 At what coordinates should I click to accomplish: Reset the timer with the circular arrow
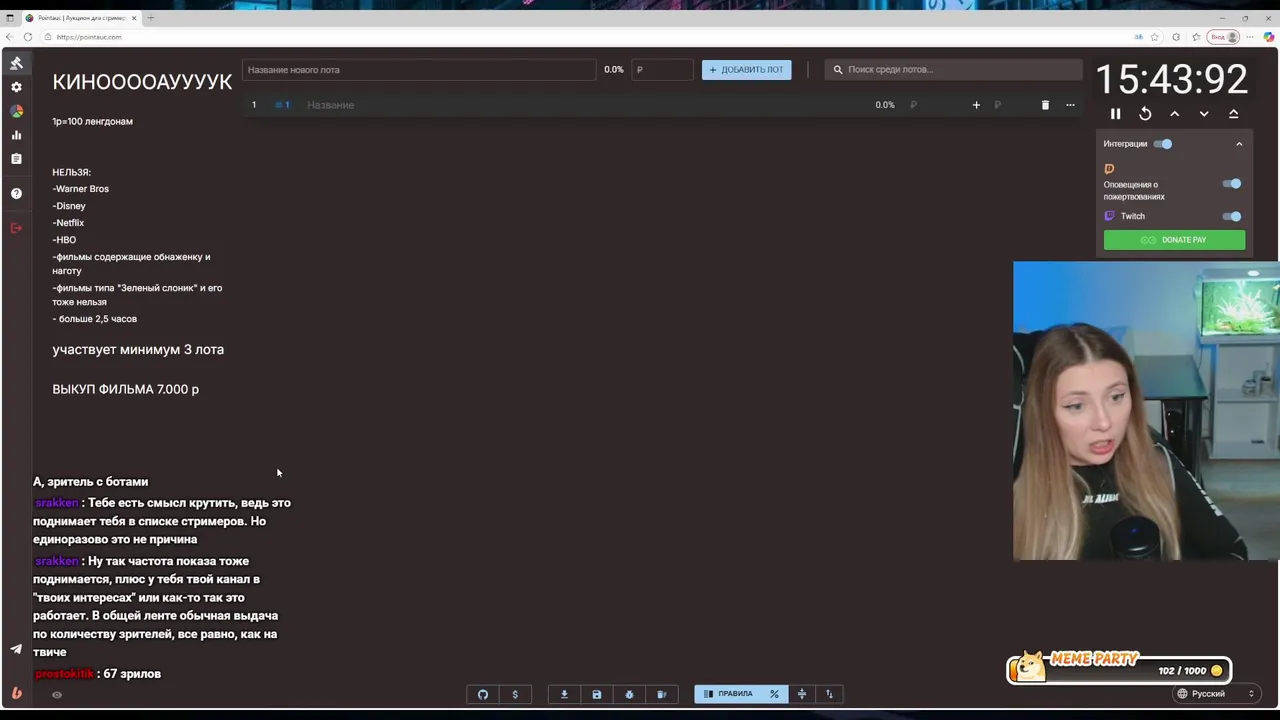pos(1145,114)
